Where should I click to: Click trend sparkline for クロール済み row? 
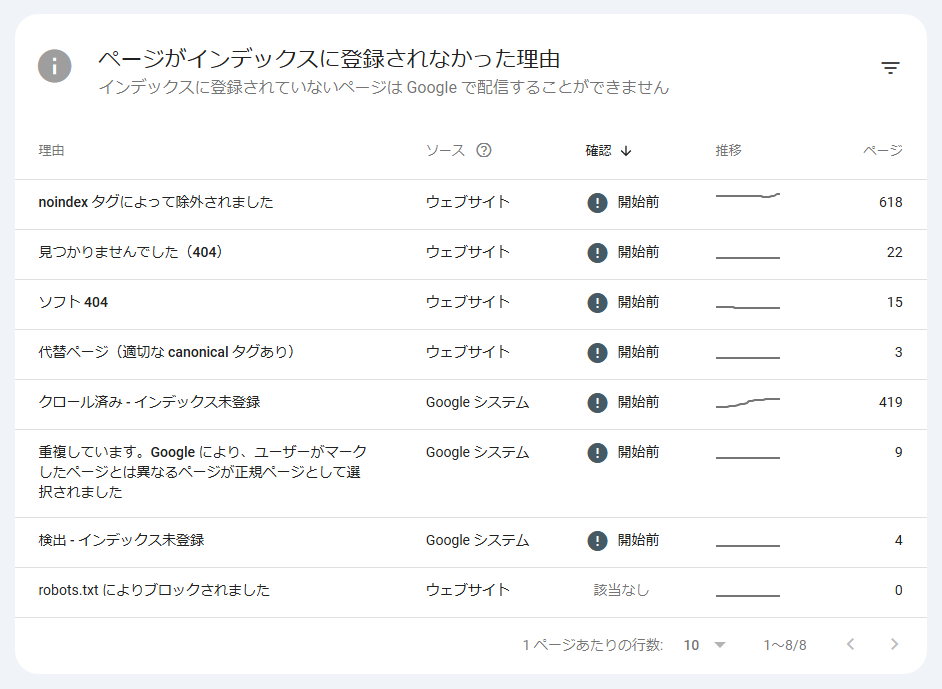(748, 402)
